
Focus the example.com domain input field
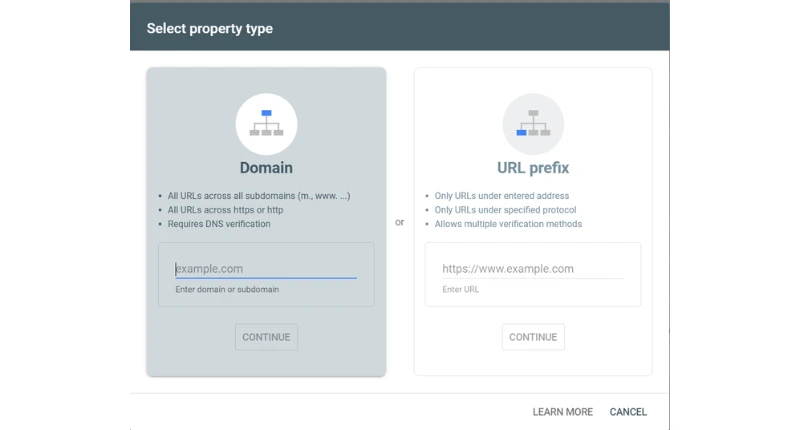[x=266, y=268]
